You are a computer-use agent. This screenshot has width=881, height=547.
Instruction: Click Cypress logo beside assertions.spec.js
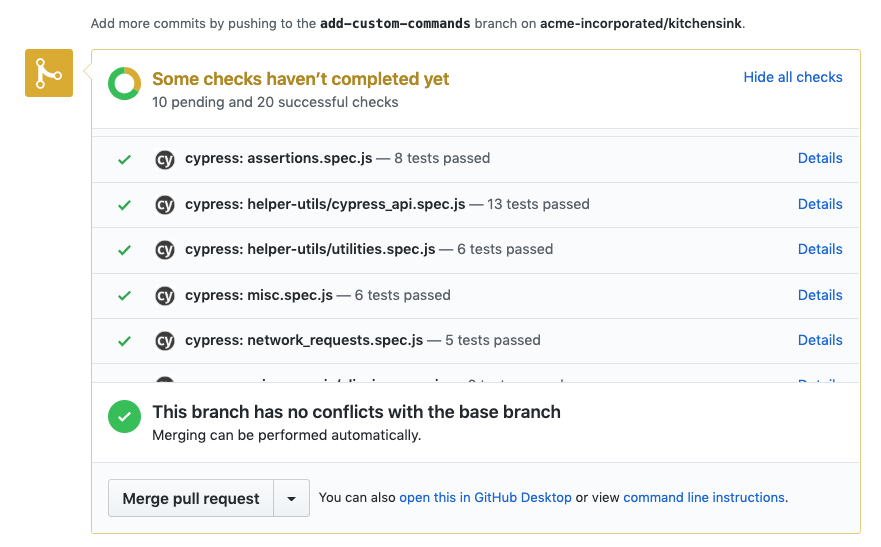point(165,159)
